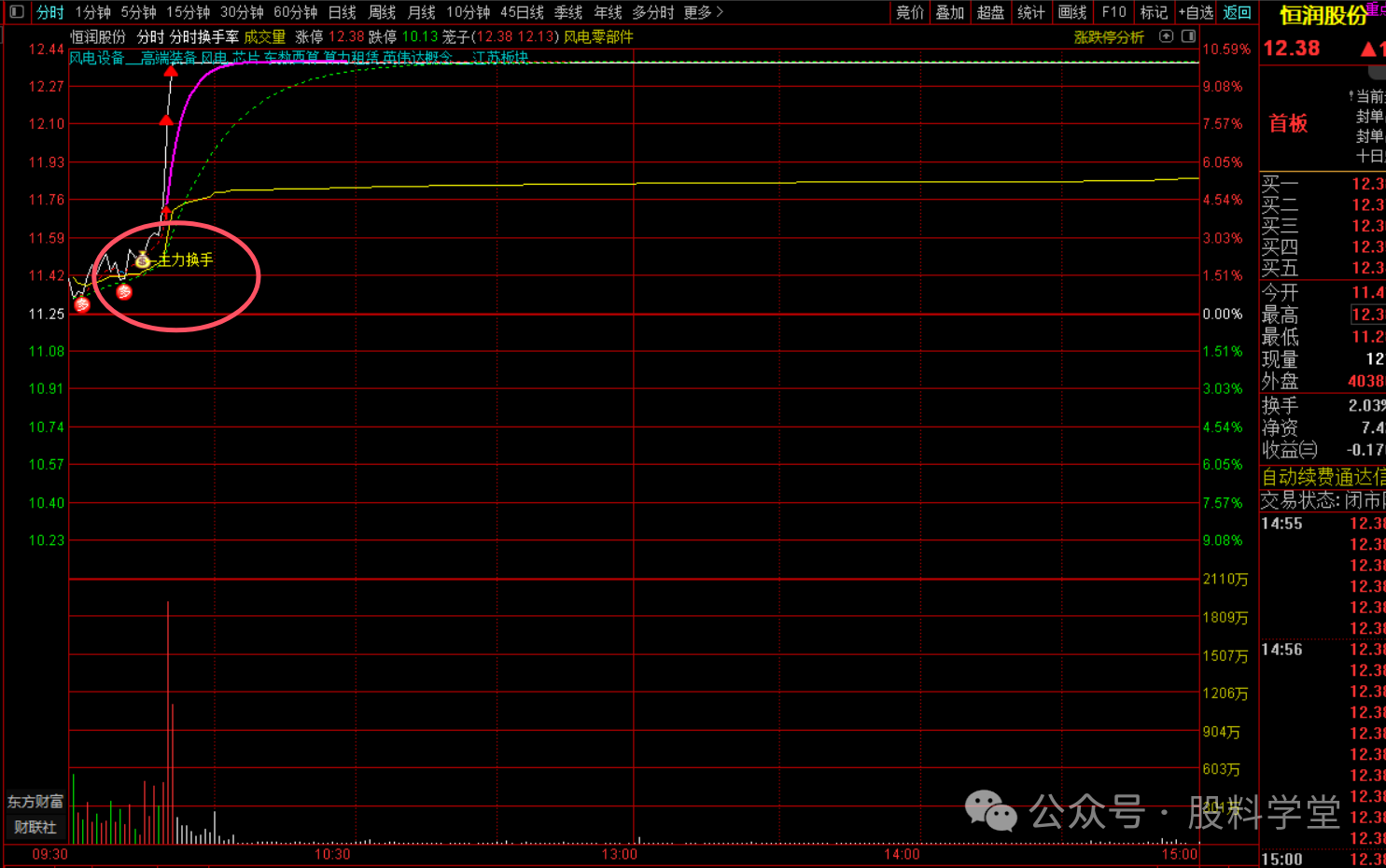Toggle the 叠加 overlay option
Viewport: 1386px width, 868px height.
click(x=950, y=12)
